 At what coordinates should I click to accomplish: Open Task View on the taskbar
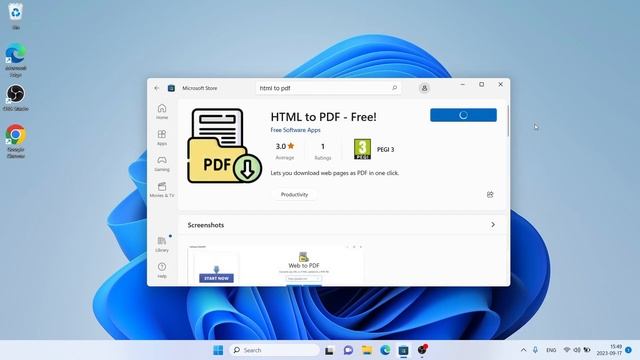(x=329, y=350)
